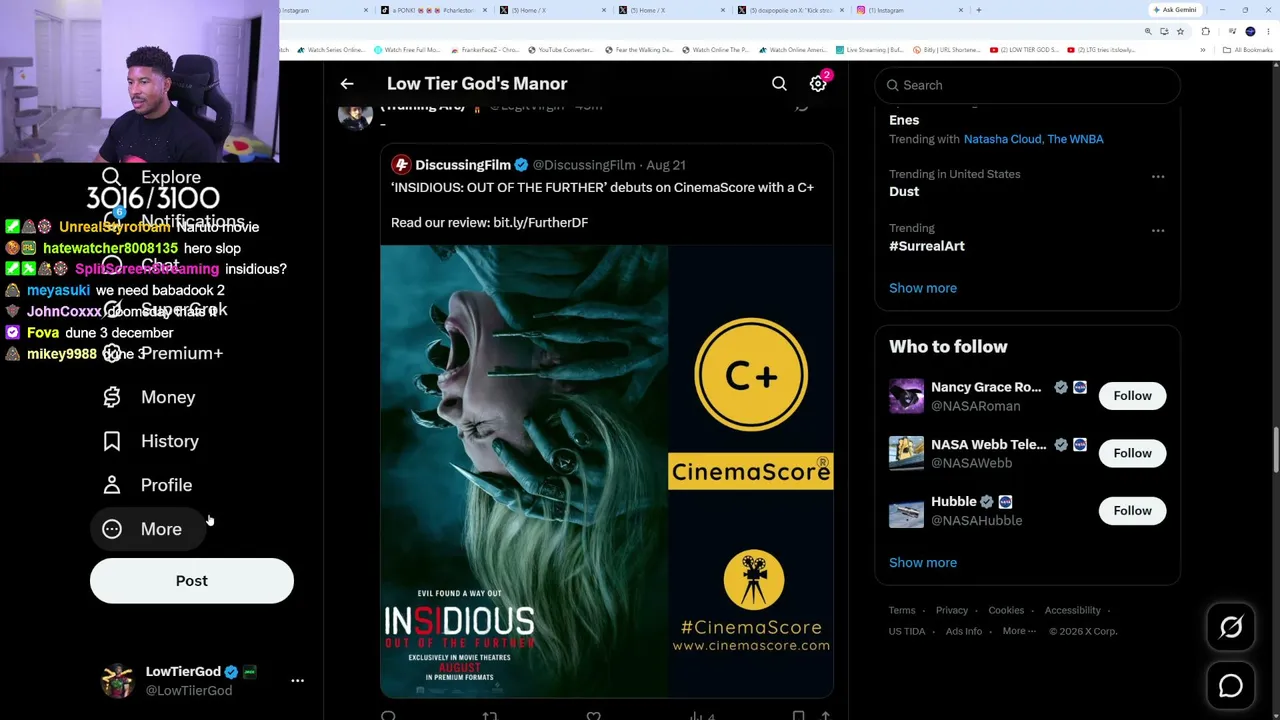Click the Search input field
This screenshot has width=1280, height=720.
1027,85
